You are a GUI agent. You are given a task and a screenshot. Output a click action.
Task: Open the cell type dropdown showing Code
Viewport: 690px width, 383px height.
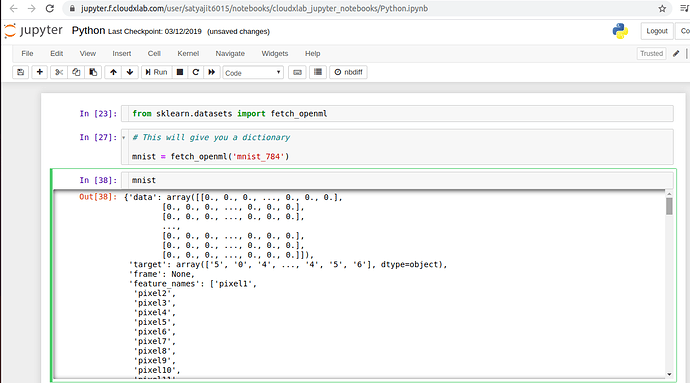pyautogui.click(x=253, y=73)
